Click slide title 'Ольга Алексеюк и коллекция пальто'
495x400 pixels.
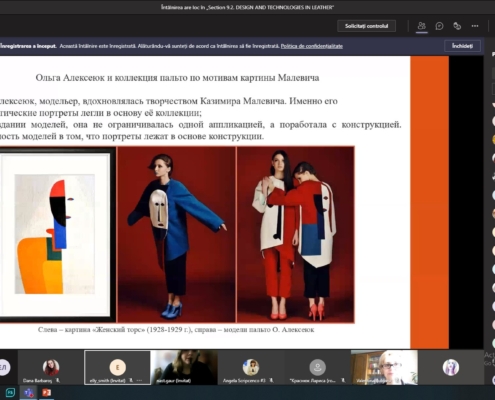coord(177,78)
